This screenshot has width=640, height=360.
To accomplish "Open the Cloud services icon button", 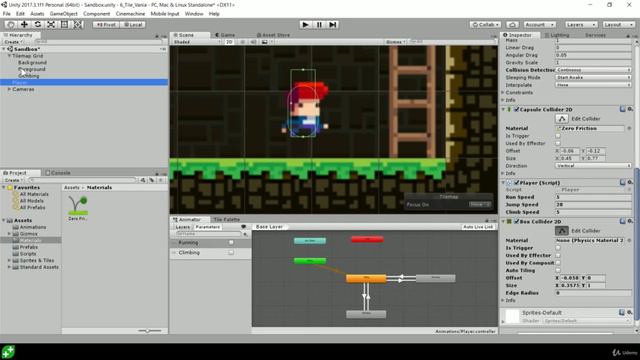I will point(513,24).
